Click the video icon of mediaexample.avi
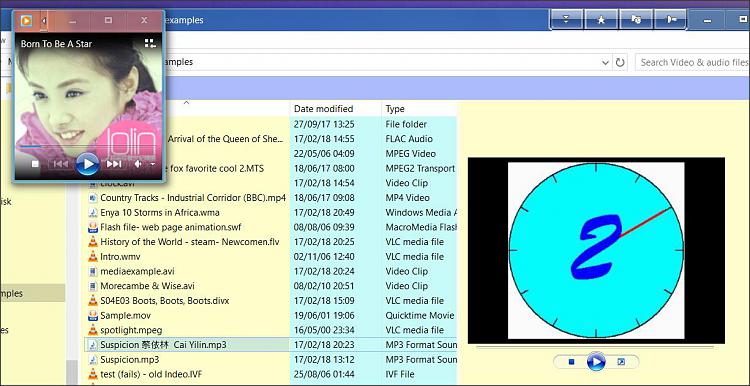The width and height of the screenshot is (750, 386). [93, 271]
